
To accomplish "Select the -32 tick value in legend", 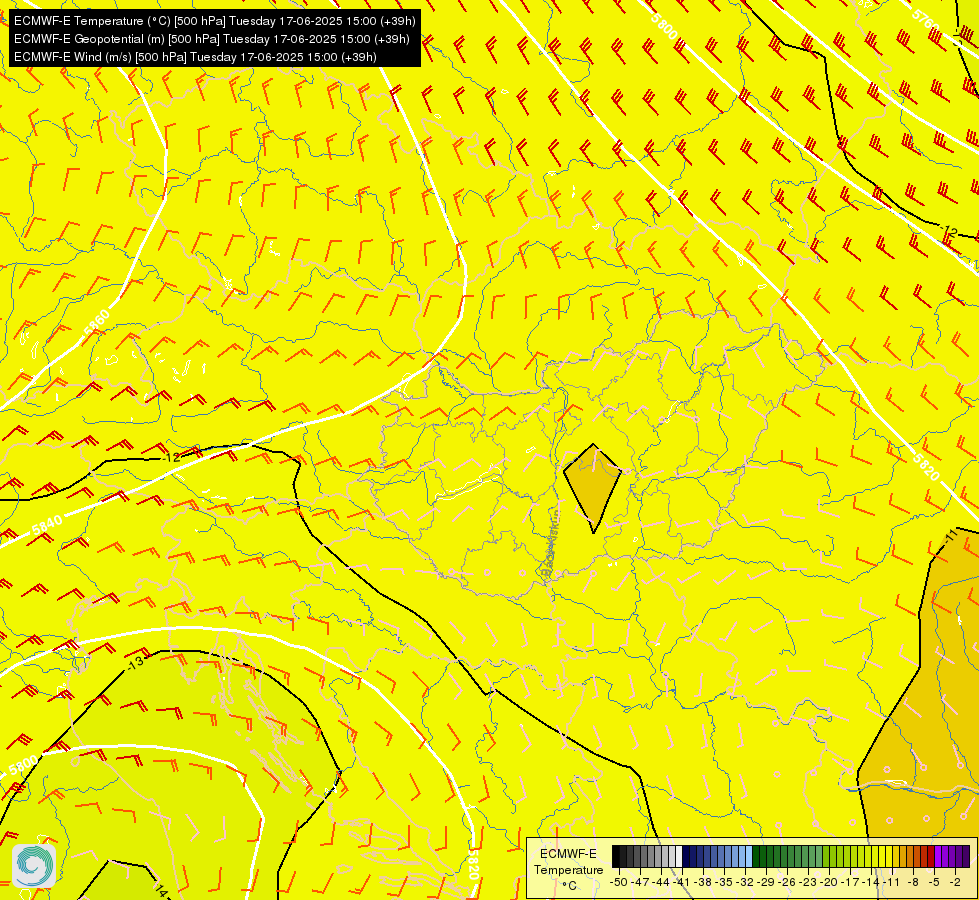I will coord(745,882).
